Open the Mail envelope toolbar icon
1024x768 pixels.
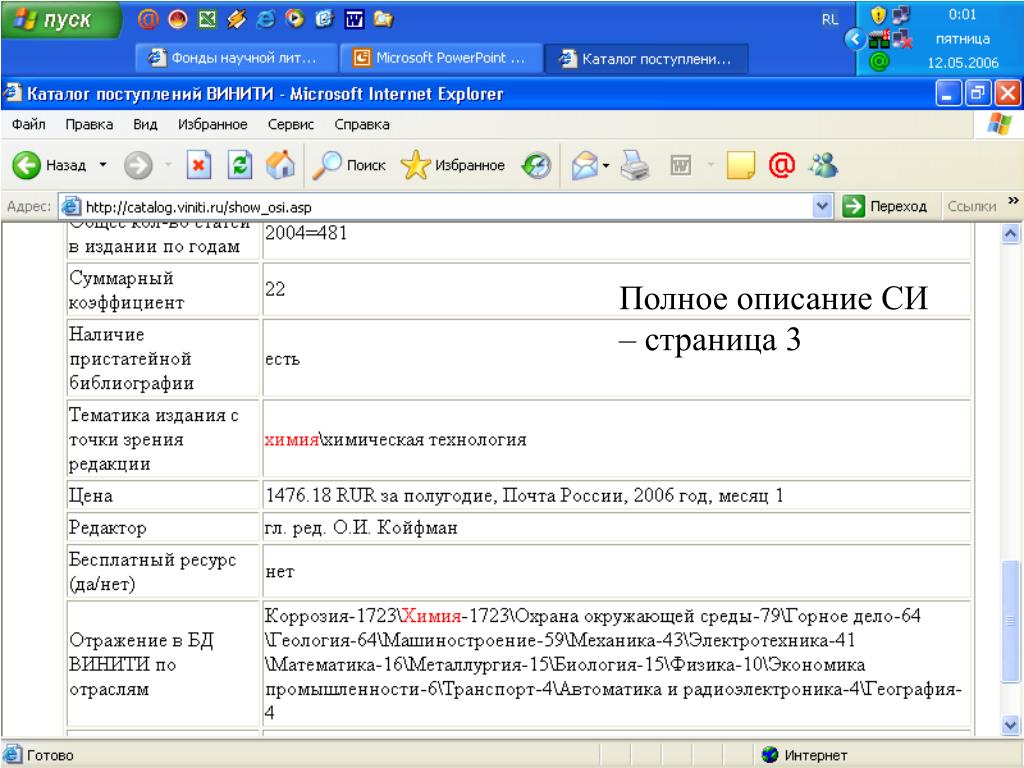(x=584, y=165)
